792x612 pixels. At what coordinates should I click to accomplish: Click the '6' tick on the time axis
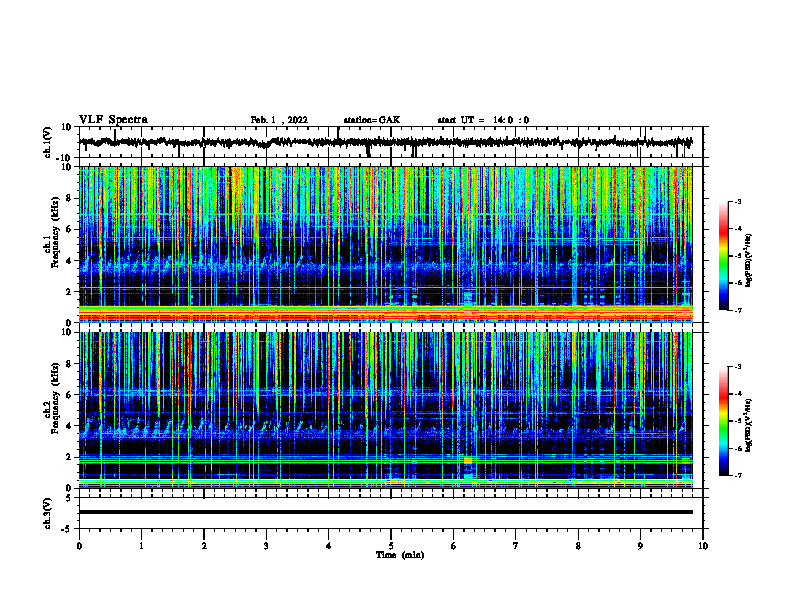click(x=454, y=546)
